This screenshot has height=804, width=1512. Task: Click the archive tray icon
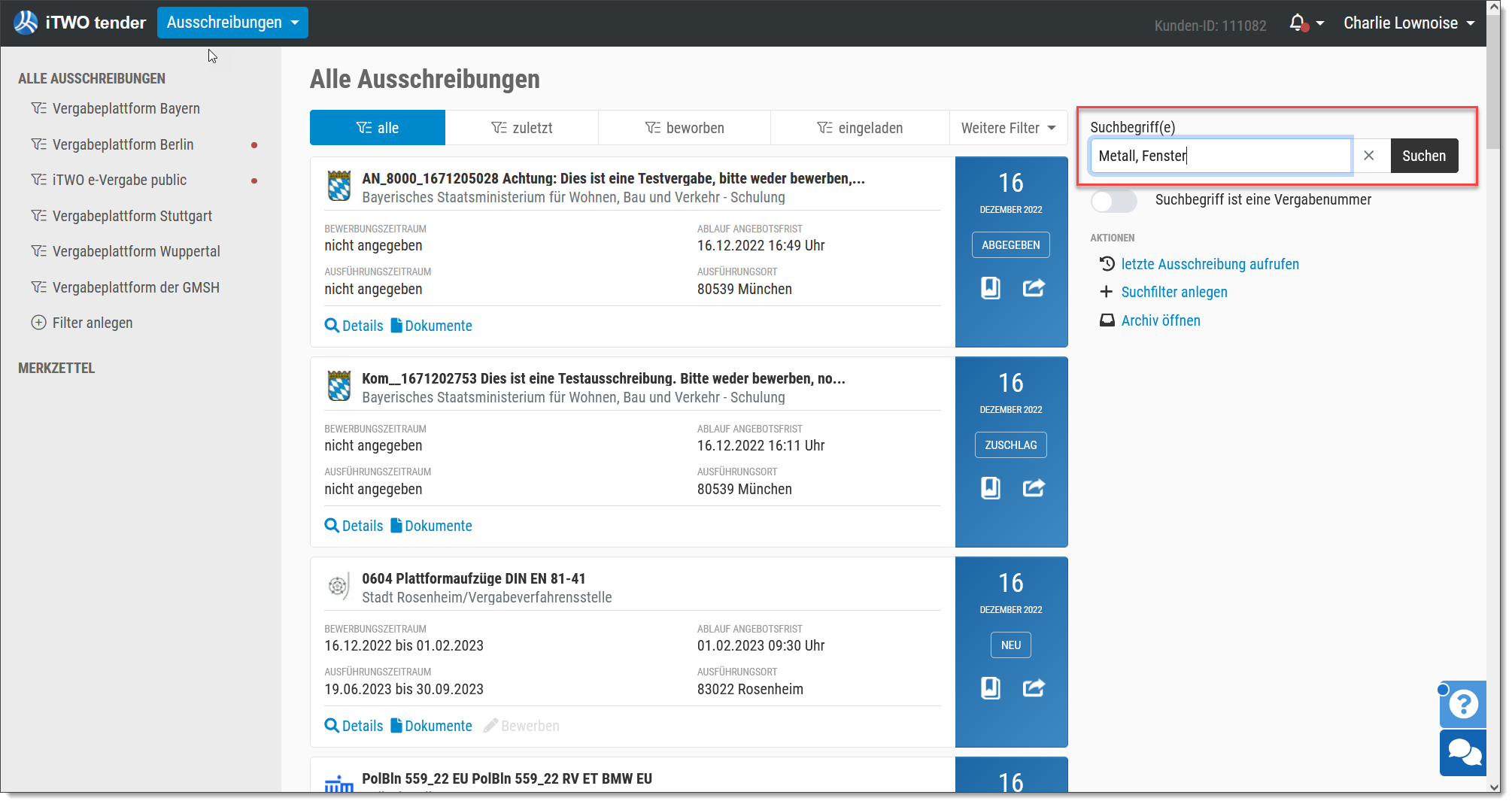pyautogui.click(x=1107, y=320)
